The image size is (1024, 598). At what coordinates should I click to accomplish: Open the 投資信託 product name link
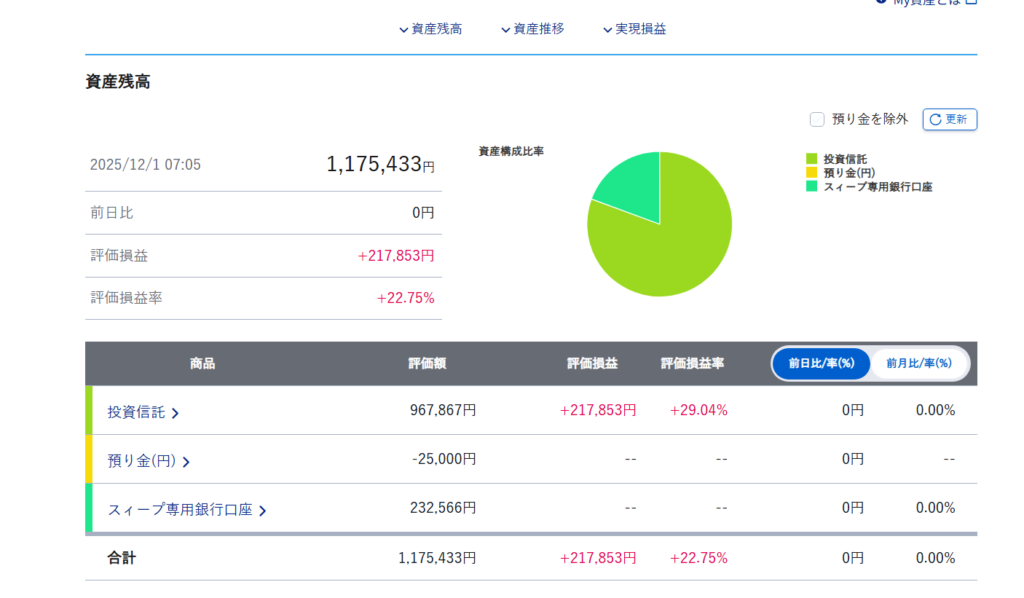(136, 412)
